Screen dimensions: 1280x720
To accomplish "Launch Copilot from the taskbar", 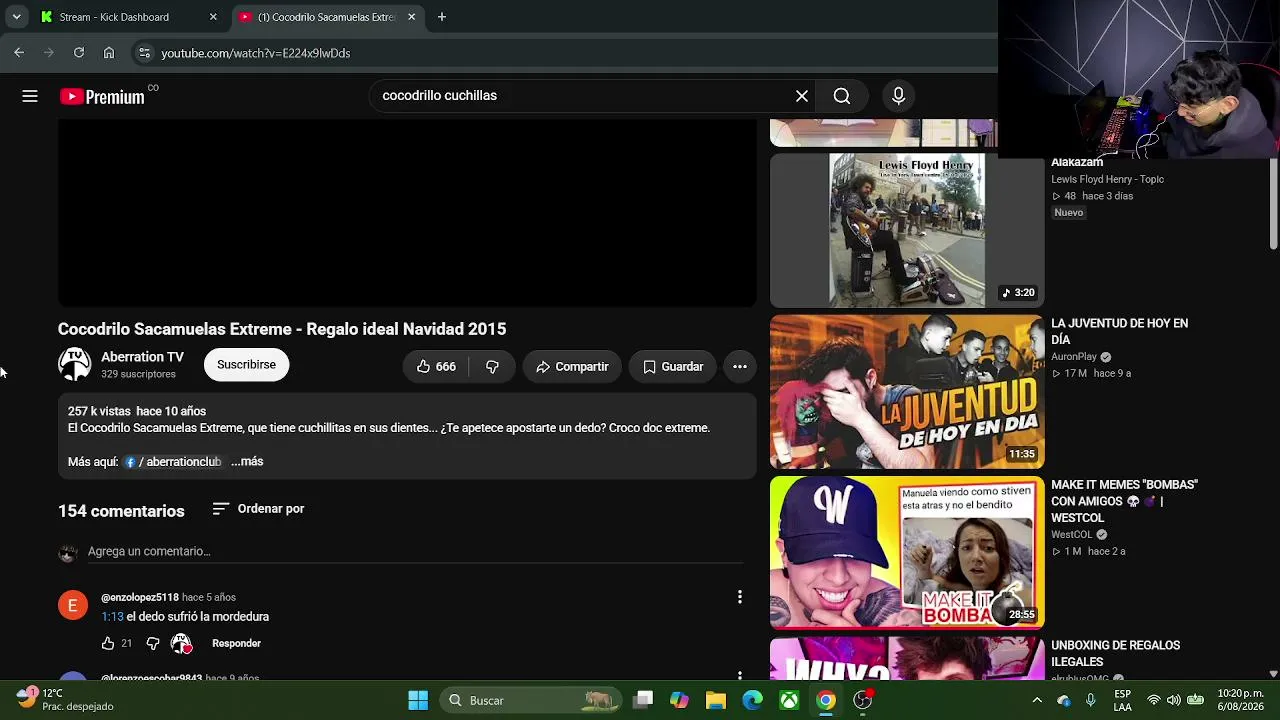I will point(679,700).
